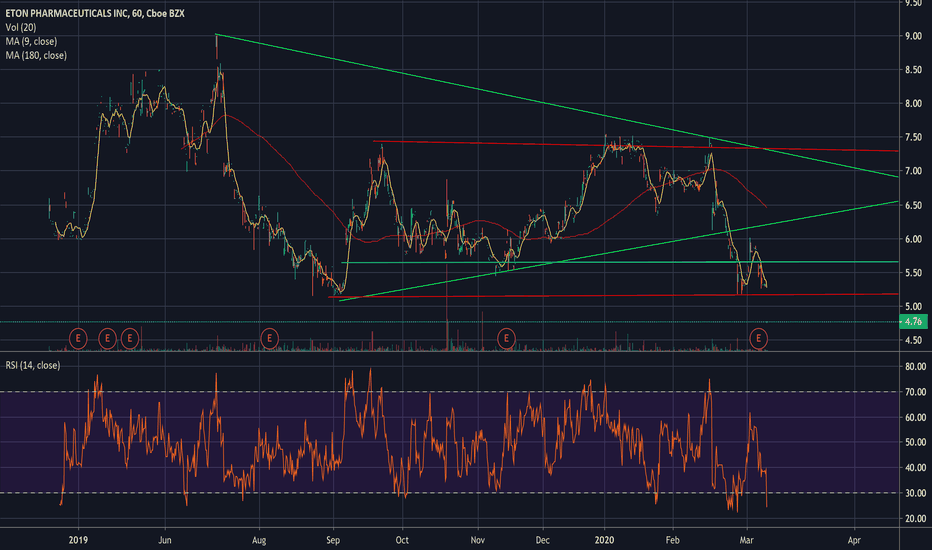The image size is (932, 550).
Task: Click the earnings marker above the 2019 label
Action: point(78,339)
